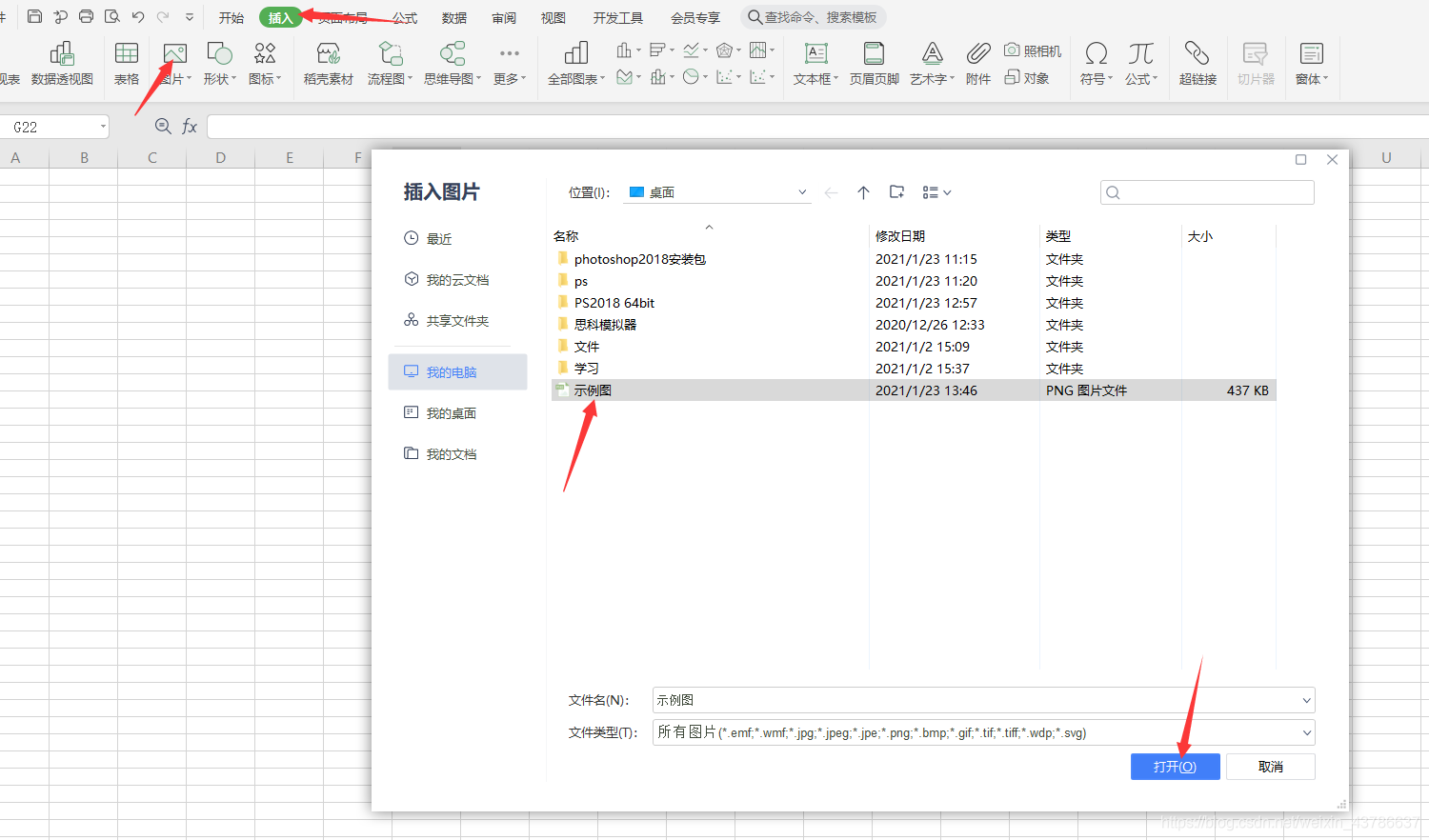Open the cell name box G22 dropdown
Image resolution: width=1429 pixels, height=840 pixels.
click(103, 127)
